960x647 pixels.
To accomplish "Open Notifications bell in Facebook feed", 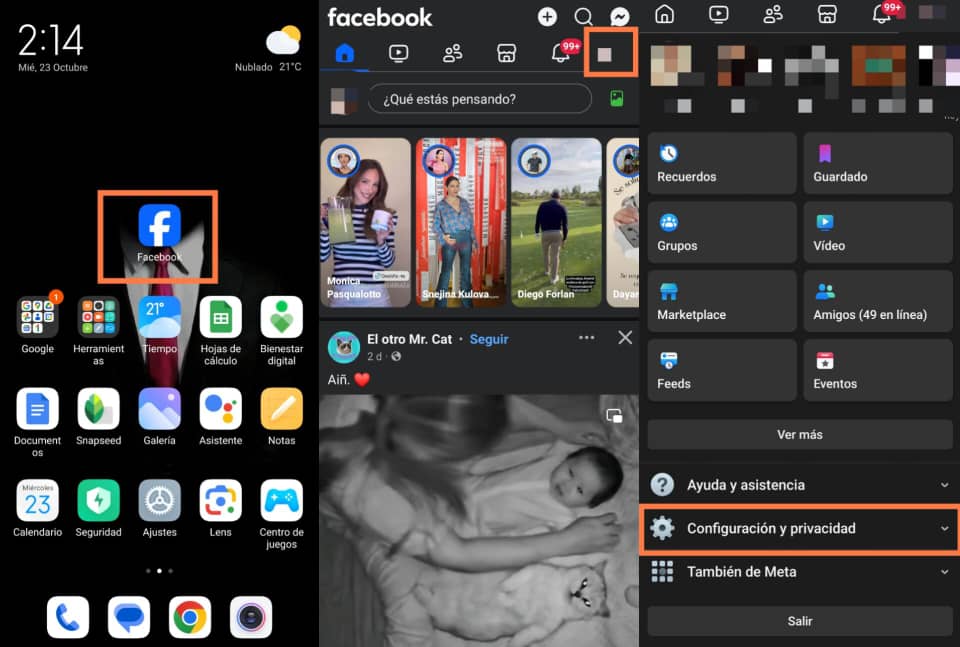I will [x=560, y=53].
